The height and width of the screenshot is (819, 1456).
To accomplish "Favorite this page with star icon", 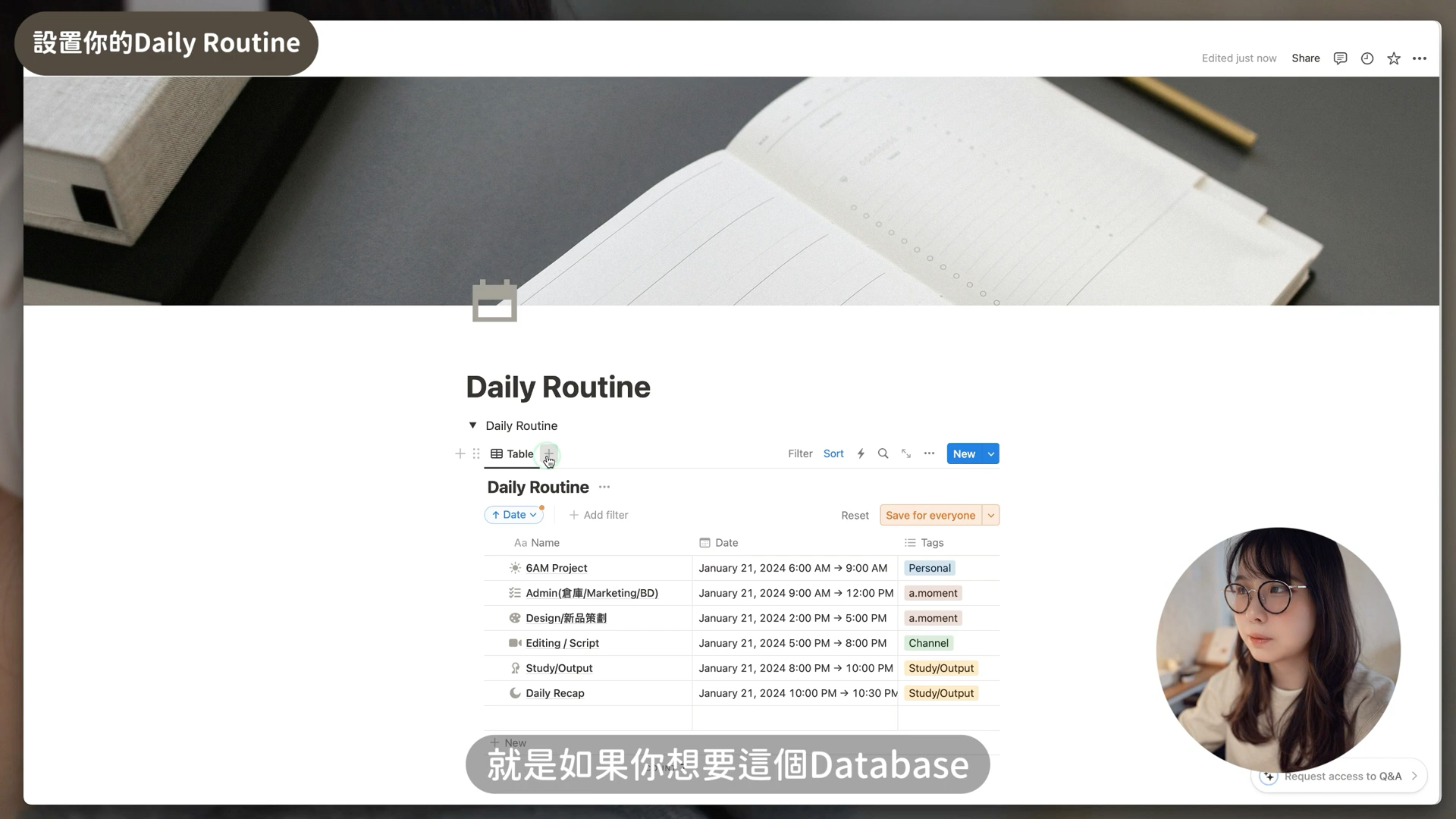I will coord(1393,58).
